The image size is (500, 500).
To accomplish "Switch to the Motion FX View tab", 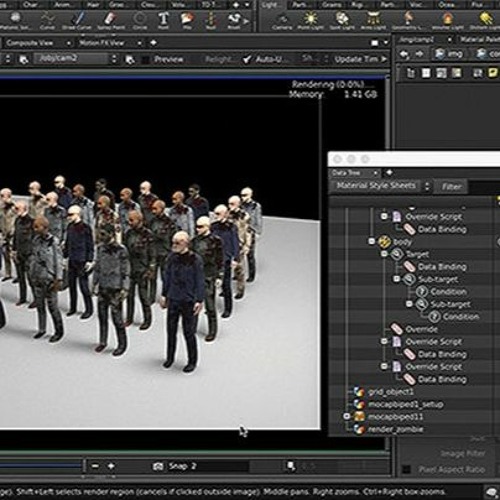I will (102, 43).
